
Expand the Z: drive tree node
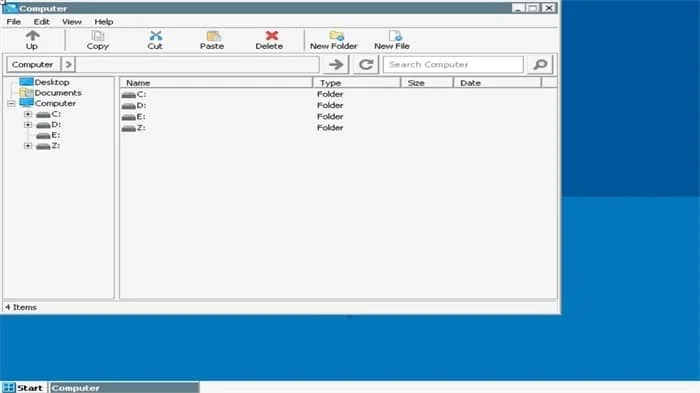pyautogui.click(x=28, y=146)
